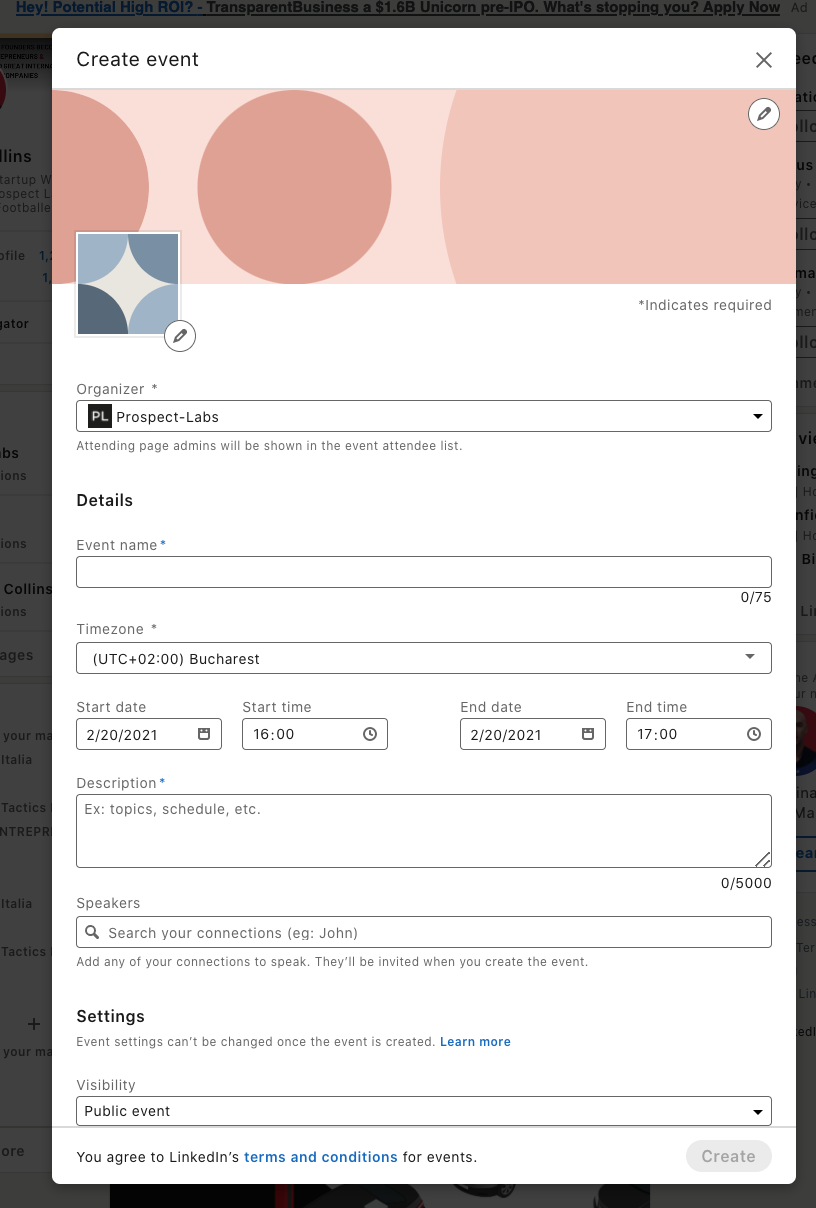
Task: Open clock picker for Start time
Action: point(370,734)
